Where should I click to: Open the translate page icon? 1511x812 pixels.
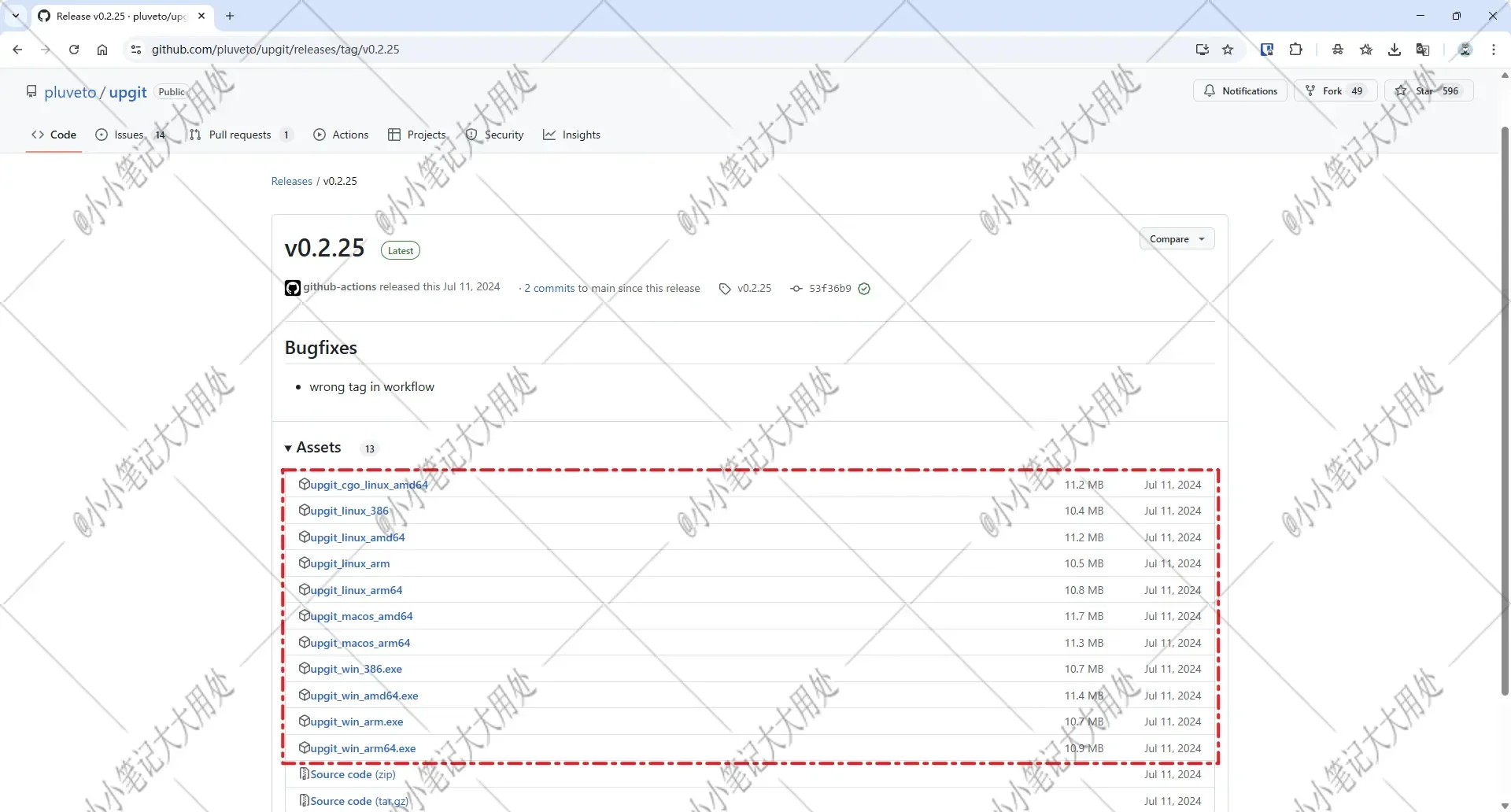coord(1423,50)
